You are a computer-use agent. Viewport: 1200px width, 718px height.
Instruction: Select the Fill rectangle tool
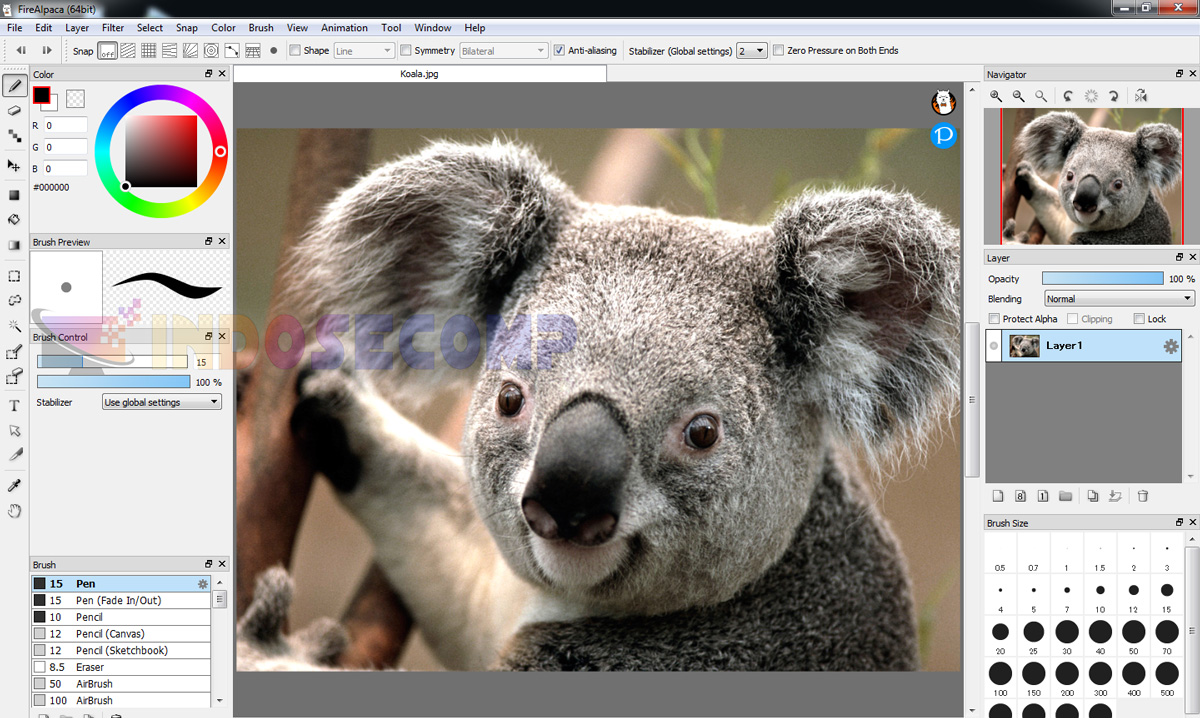(14, 195)
